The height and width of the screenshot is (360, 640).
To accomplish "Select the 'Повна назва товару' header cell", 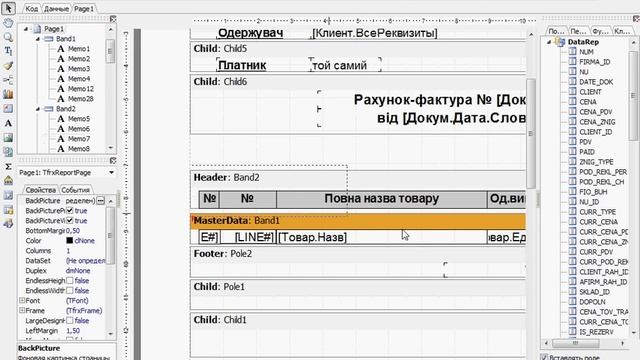I will 382,199.
